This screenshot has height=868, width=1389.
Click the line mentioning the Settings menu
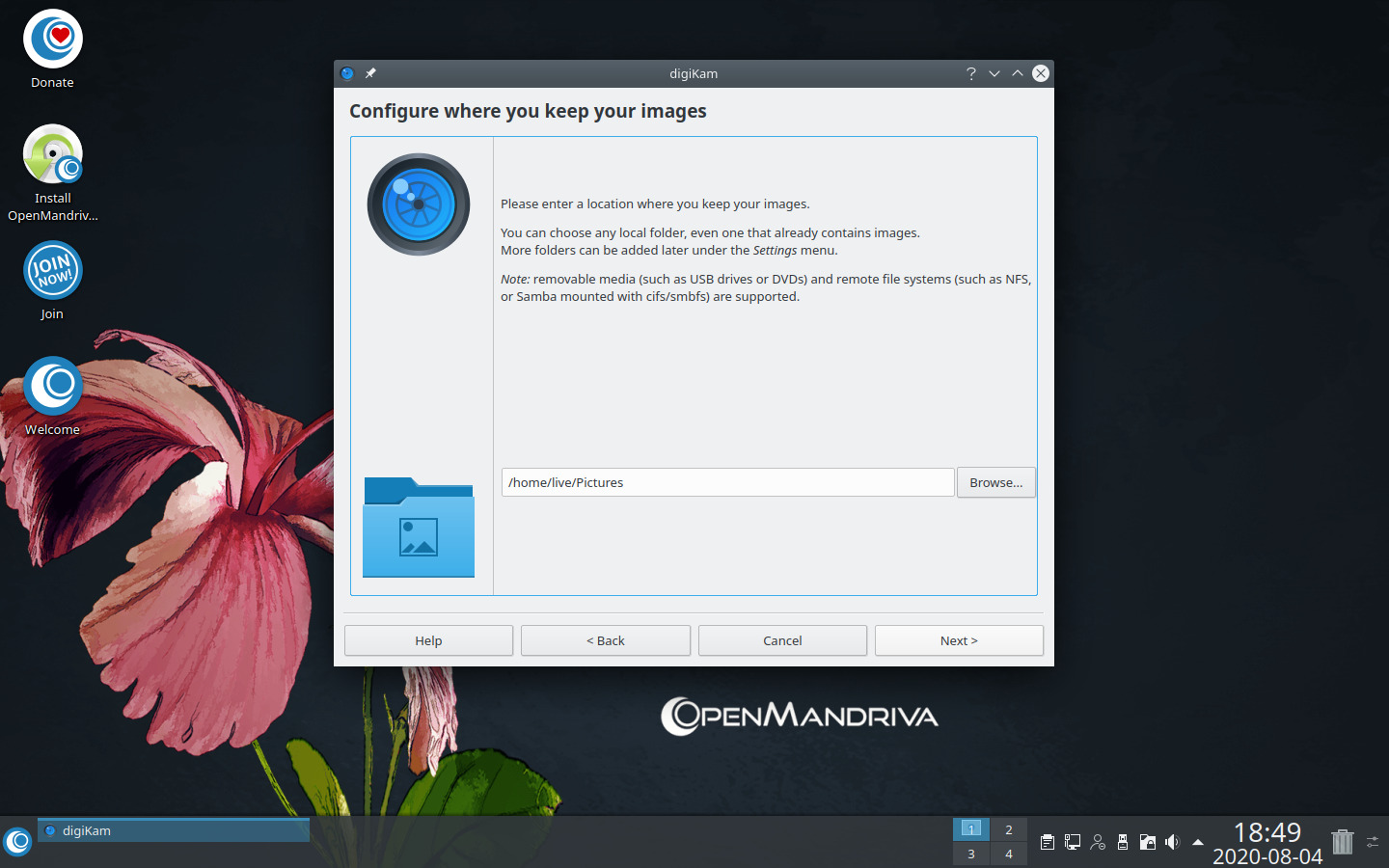tap(669, 250)
